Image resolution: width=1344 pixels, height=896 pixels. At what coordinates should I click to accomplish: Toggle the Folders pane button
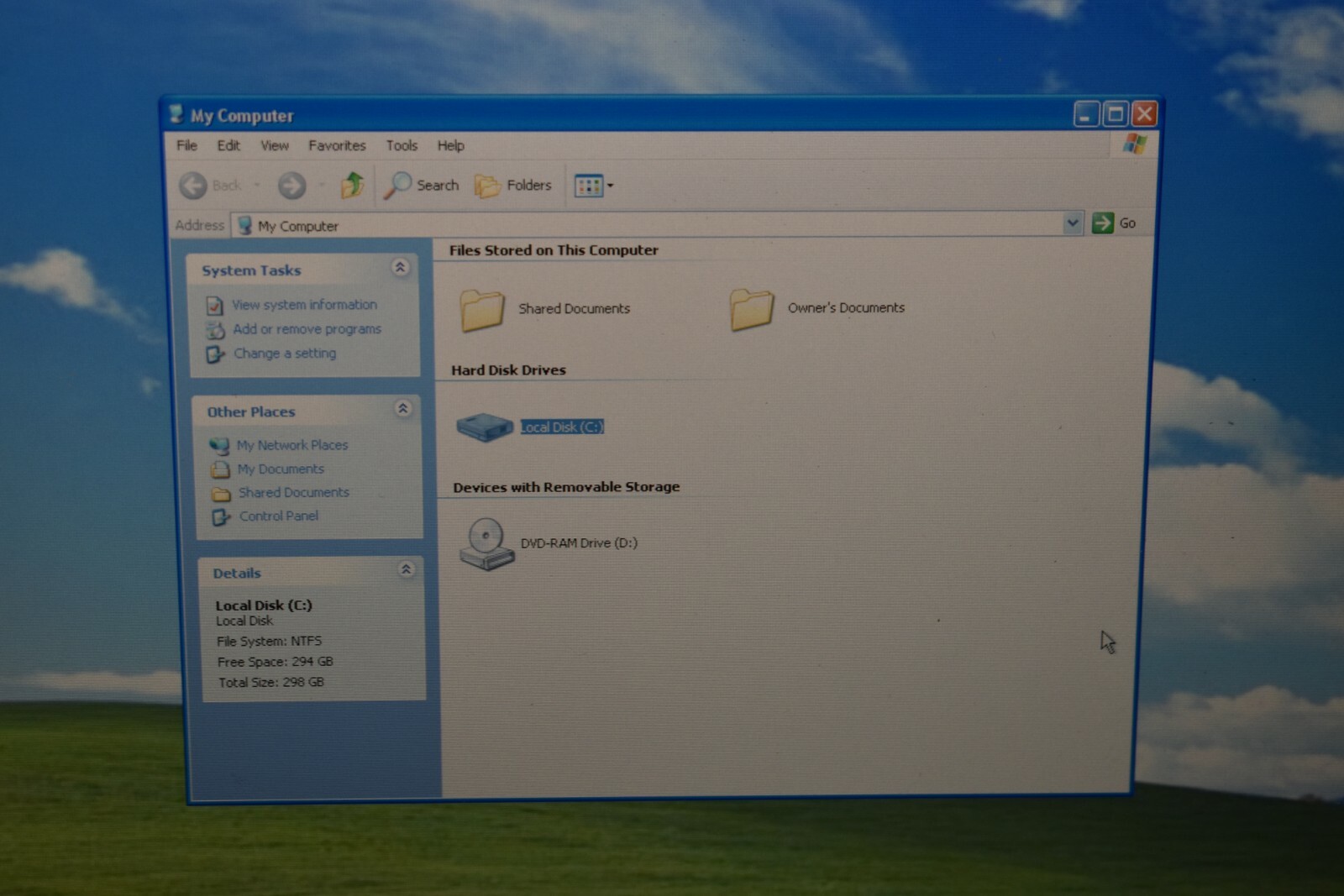point(513,186)
